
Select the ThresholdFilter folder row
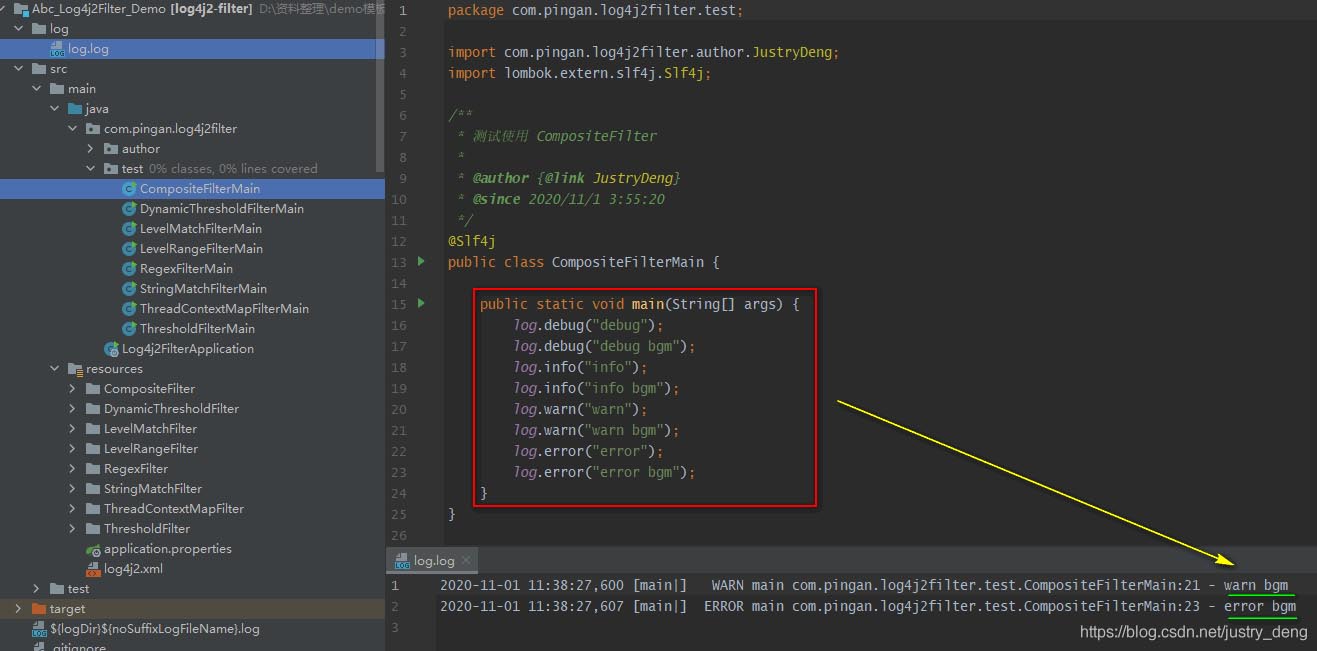pyautogui.click(x=192, y=529)
